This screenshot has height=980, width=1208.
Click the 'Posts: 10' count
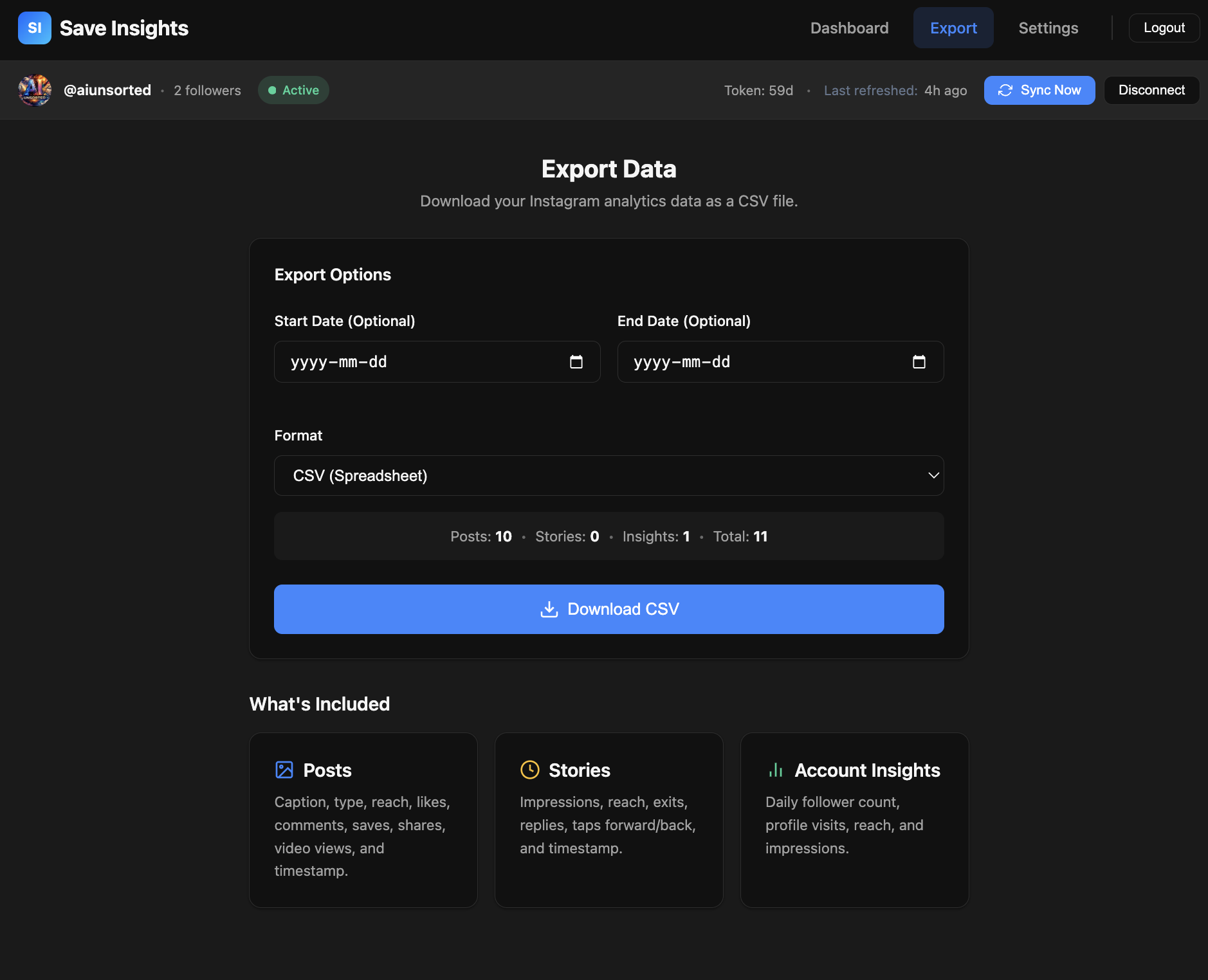tap(481, 536)
